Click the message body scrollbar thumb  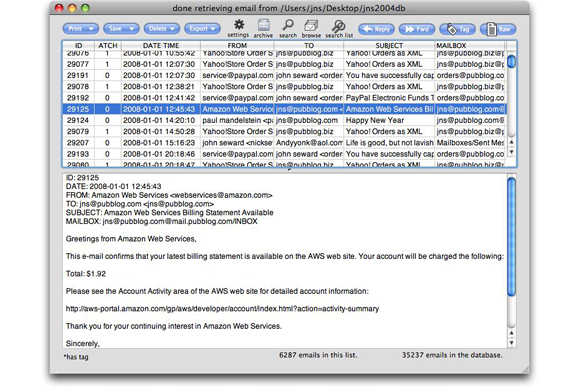511,237
